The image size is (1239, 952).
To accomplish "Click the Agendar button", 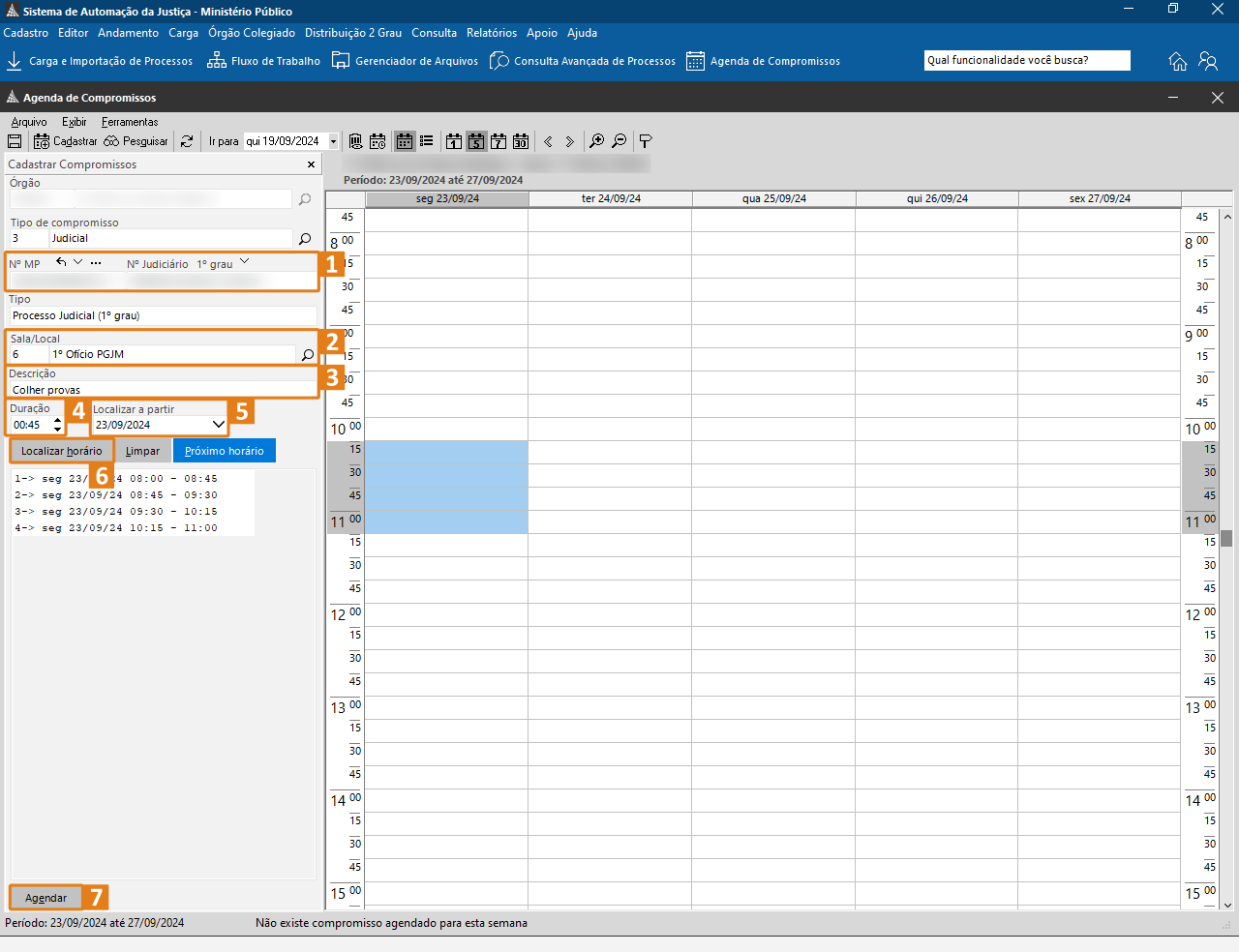I will pyautogui.click(x=45, y=898).
